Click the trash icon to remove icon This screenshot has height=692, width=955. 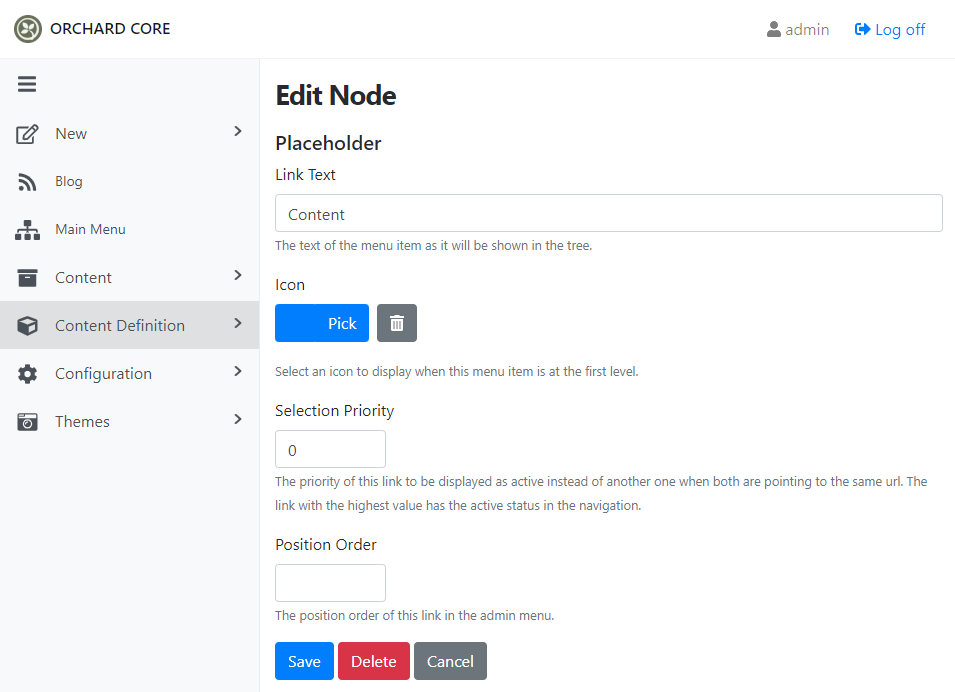click(x=396, y=323)
